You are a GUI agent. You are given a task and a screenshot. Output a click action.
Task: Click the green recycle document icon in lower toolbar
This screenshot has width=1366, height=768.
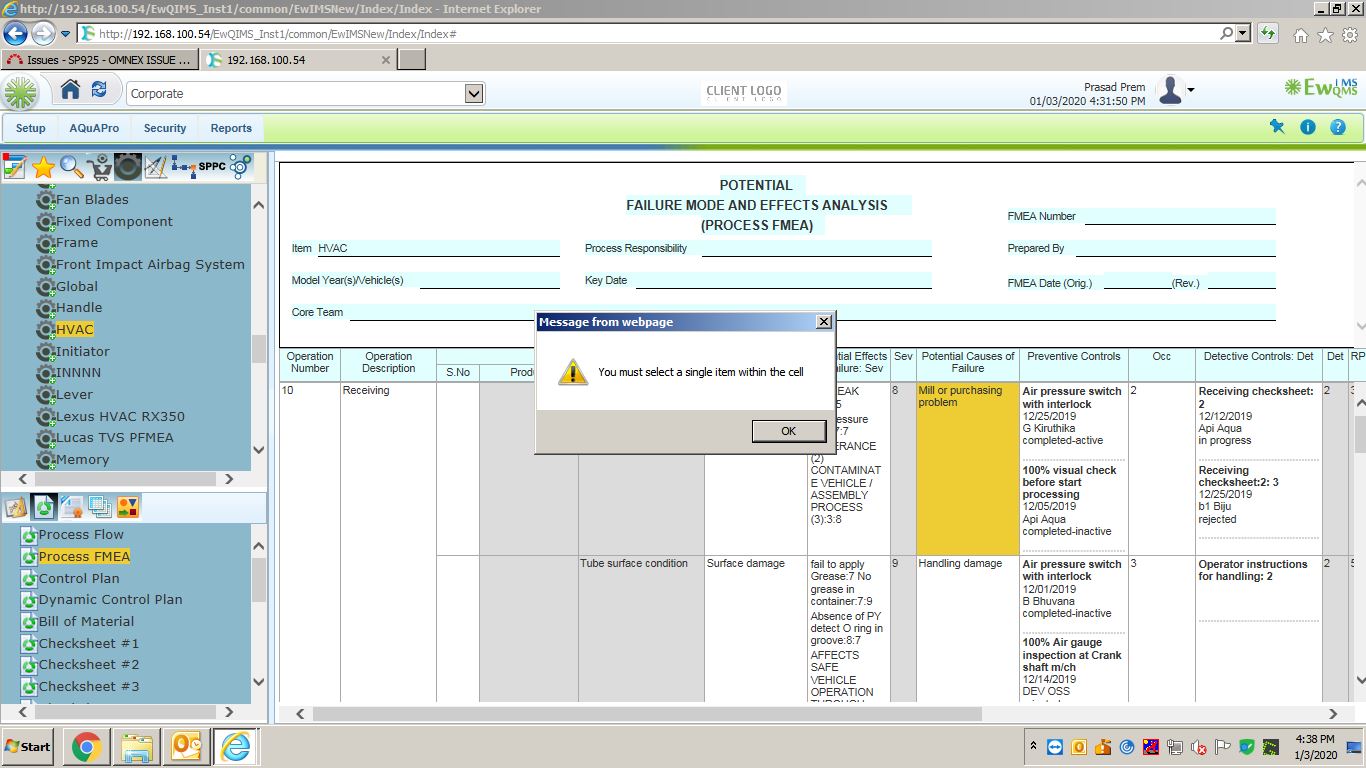pos(44,507)
